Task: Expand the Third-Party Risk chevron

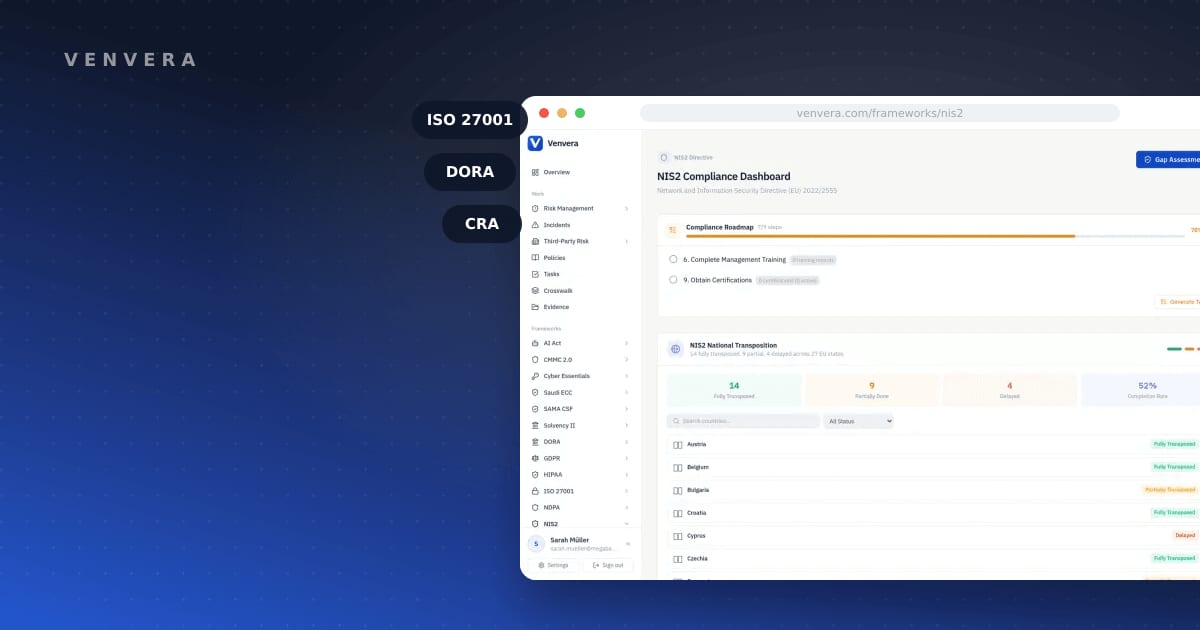Action: pyautogui.click(x=626, y=241)
